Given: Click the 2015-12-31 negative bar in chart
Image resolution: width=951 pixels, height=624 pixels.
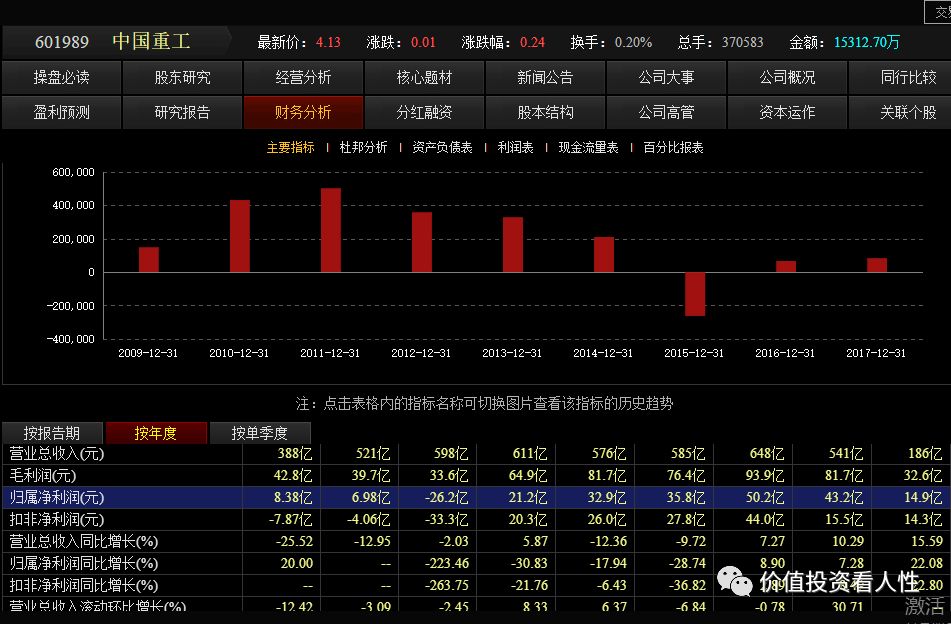Looking at the screenshot, I should coord(694,295).
